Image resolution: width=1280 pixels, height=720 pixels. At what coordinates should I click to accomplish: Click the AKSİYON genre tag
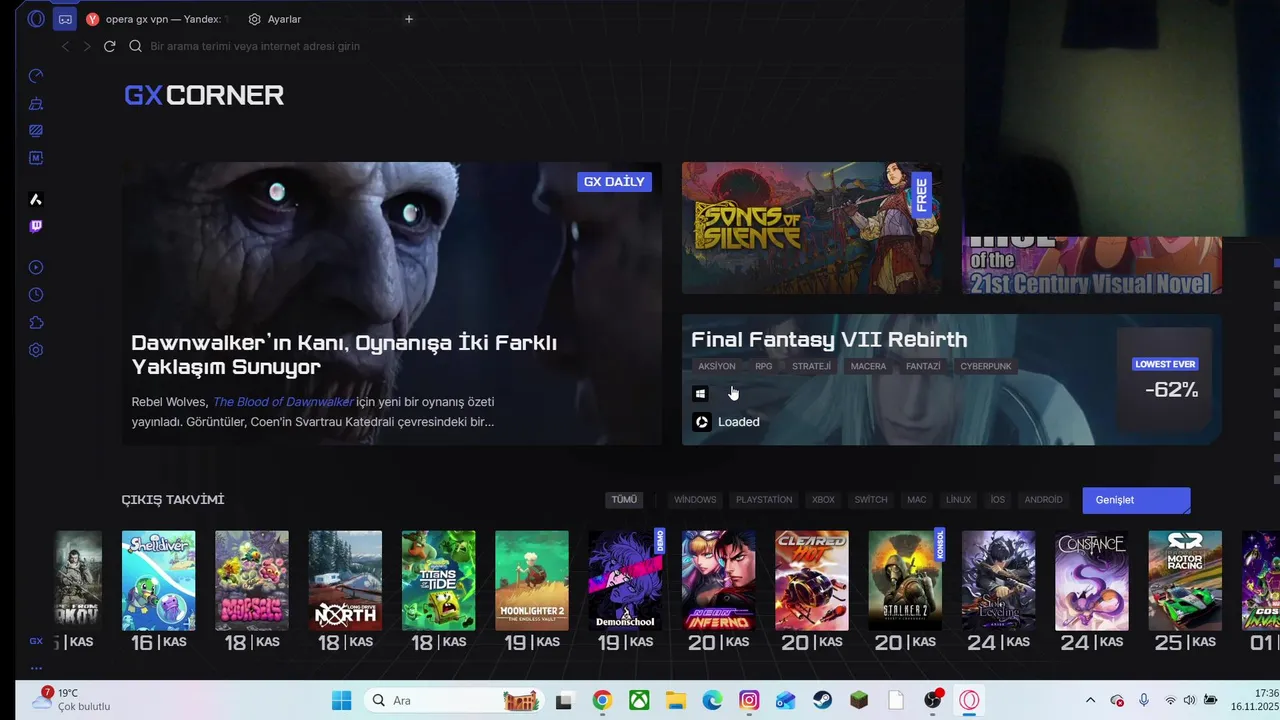point(717,366)
